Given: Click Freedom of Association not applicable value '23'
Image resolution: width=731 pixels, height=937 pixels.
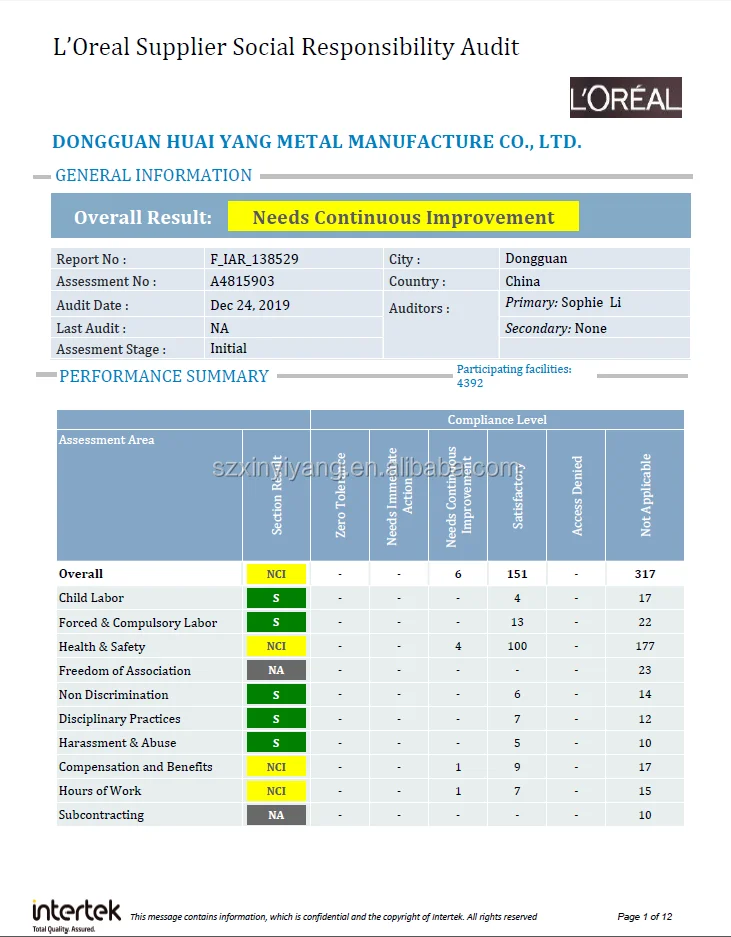Looking at the screenshot, I should click(645, 670).
